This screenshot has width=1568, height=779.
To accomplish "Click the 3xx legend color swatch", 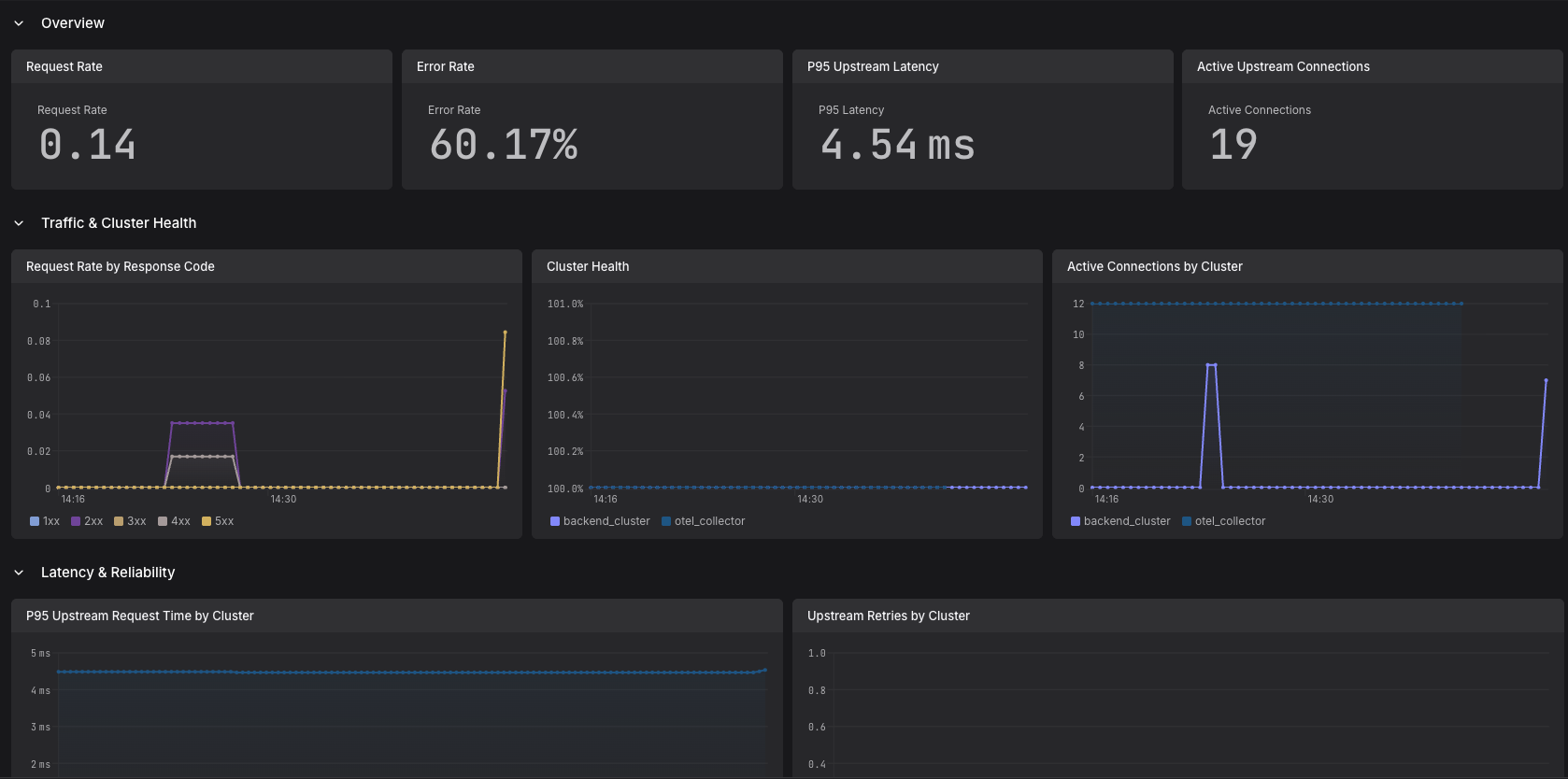I will pos(119,521).
